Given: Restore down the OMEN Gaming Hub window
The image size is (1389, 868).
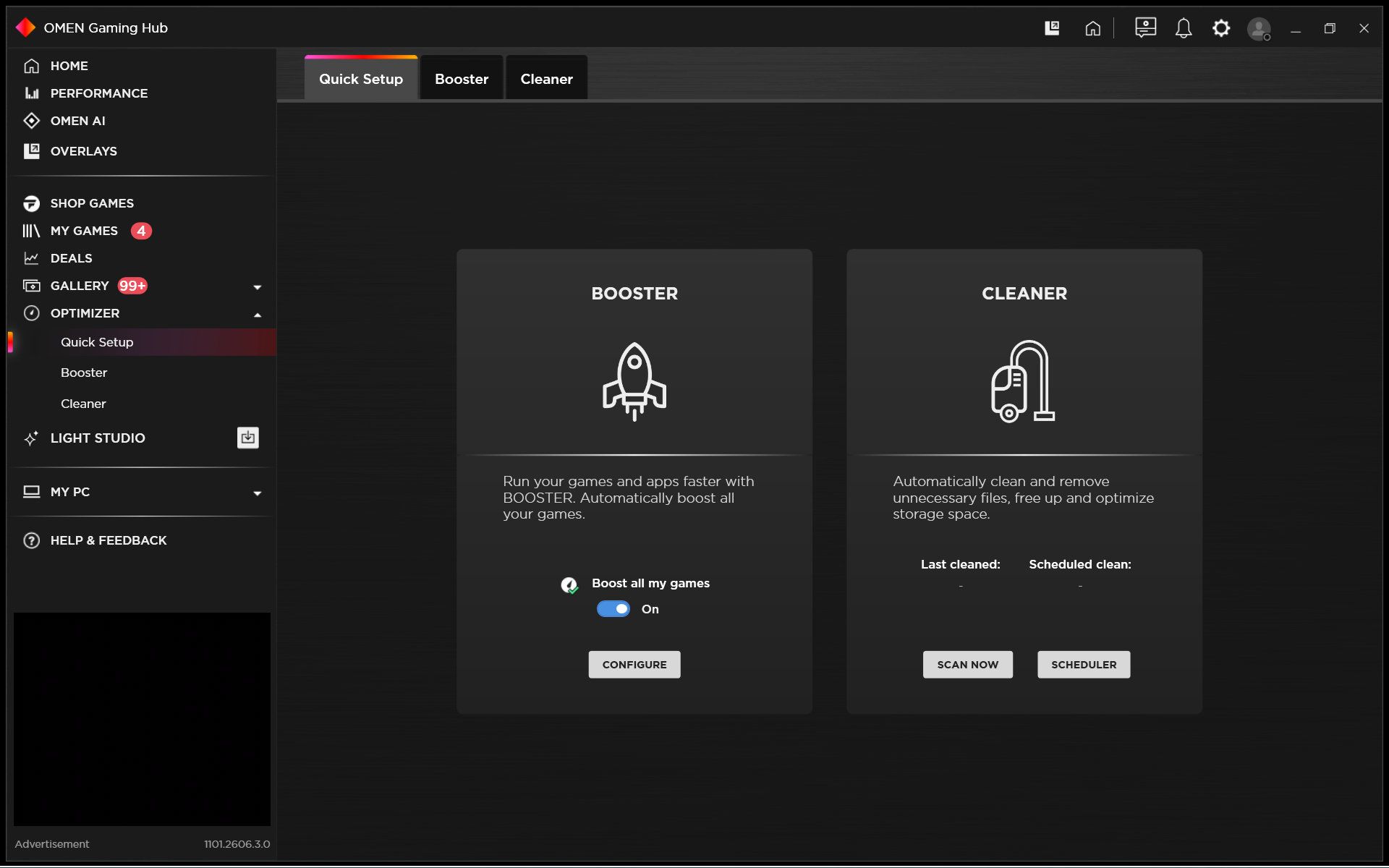Looking at the screenshot, I should (x=1330, y=29).
